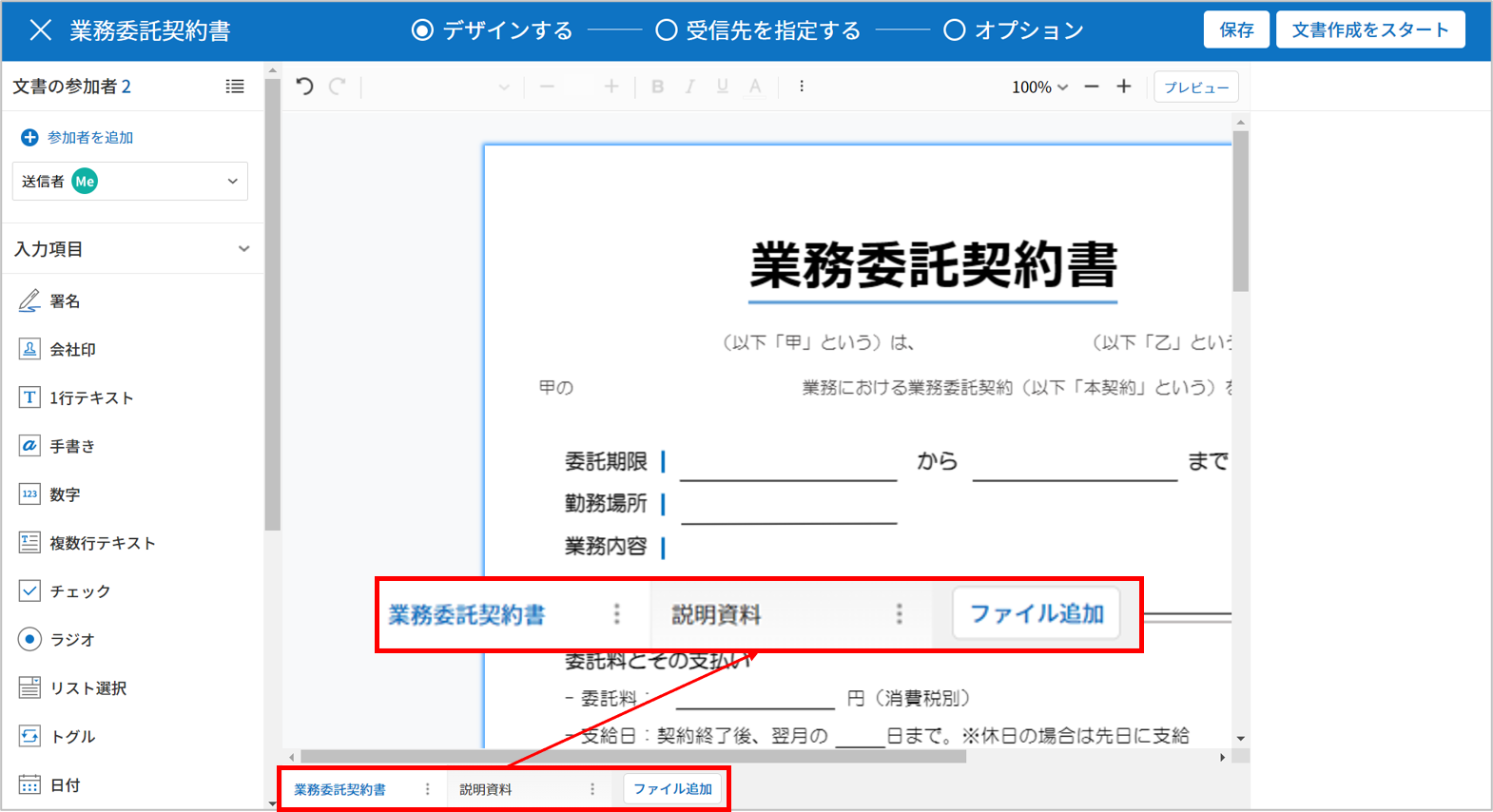Screen dimensions: 1493x812
Task: Click the document title 業務委託契約書 heading
Action: click(933, 264)
